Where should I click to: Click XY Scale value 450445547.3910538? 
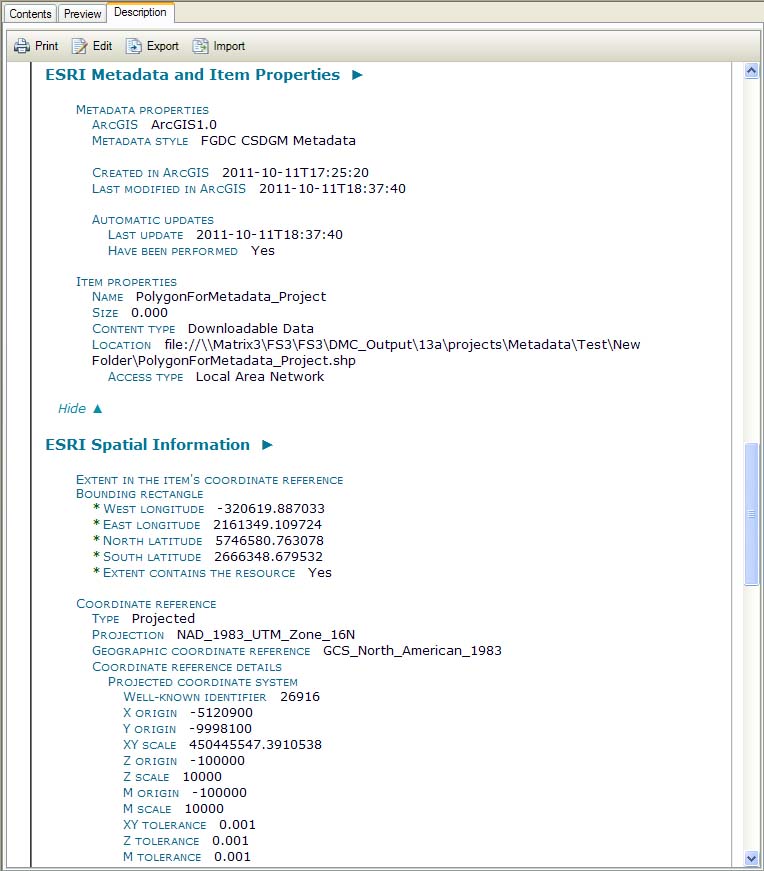pyautogui.click(x=255, y=745)
